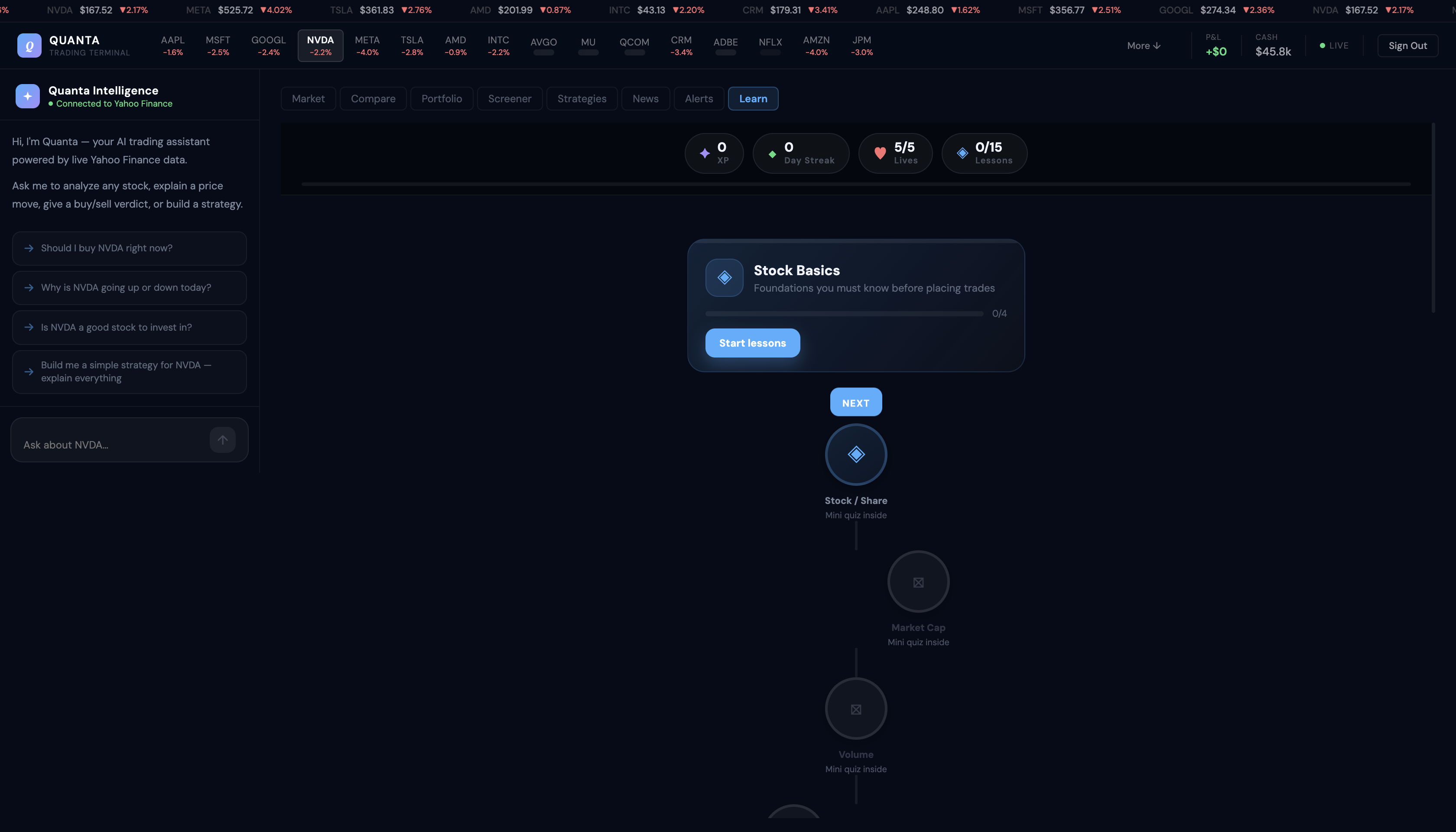Open the Stock / Share lesson node

click(855, 454)
